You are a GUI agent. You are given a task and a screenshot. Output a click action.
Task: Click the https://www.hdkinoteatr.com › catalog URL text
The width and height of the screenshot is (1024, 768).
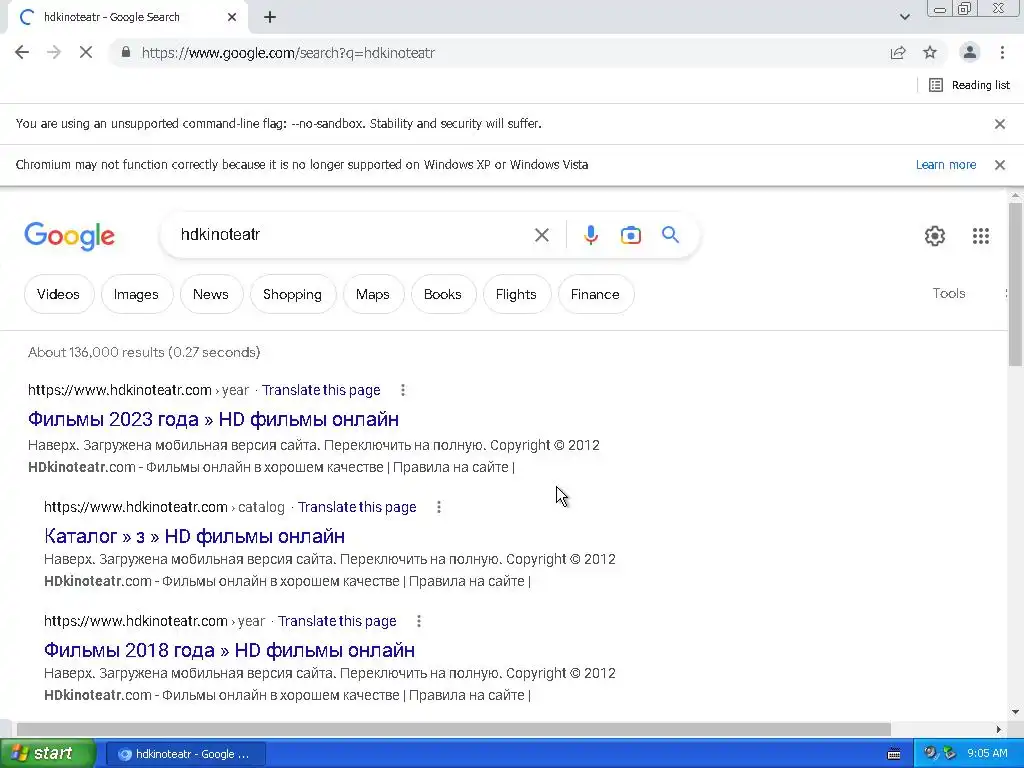pos(164,507)
